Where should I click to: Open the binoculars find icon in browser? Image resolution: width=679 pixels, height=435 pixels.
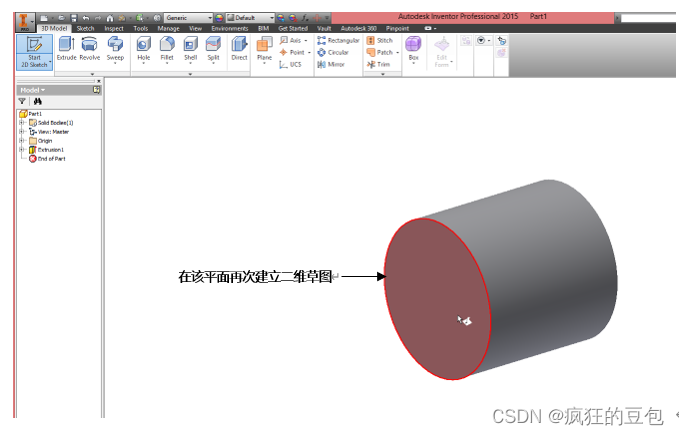click(38, 101)
